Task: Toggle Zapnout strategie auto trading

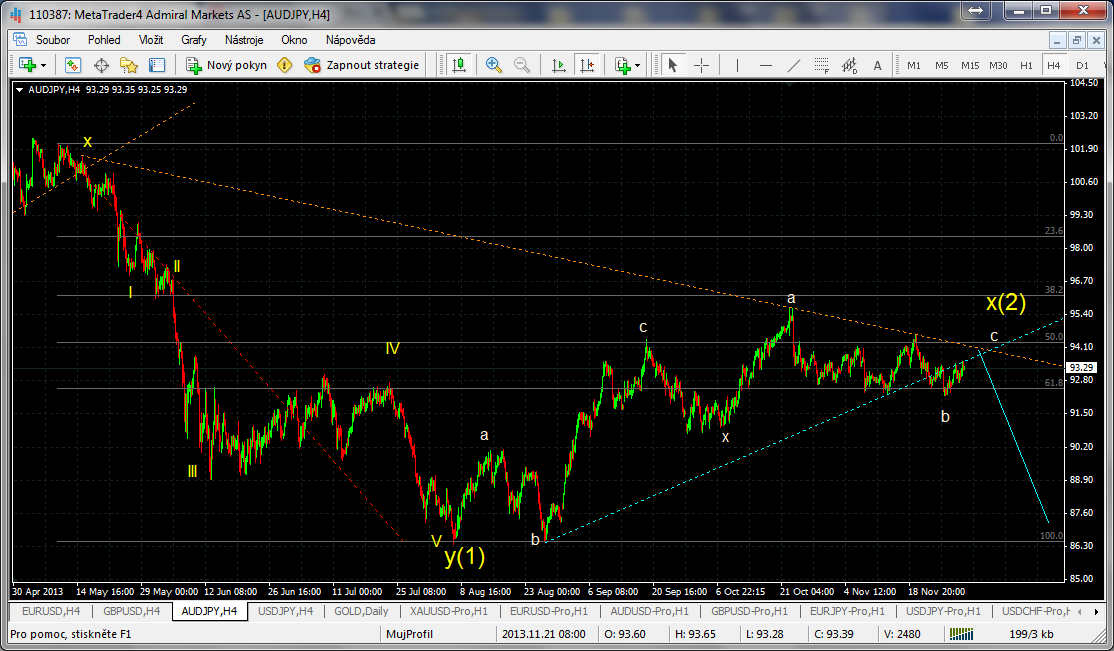Action: click(362, 65)
